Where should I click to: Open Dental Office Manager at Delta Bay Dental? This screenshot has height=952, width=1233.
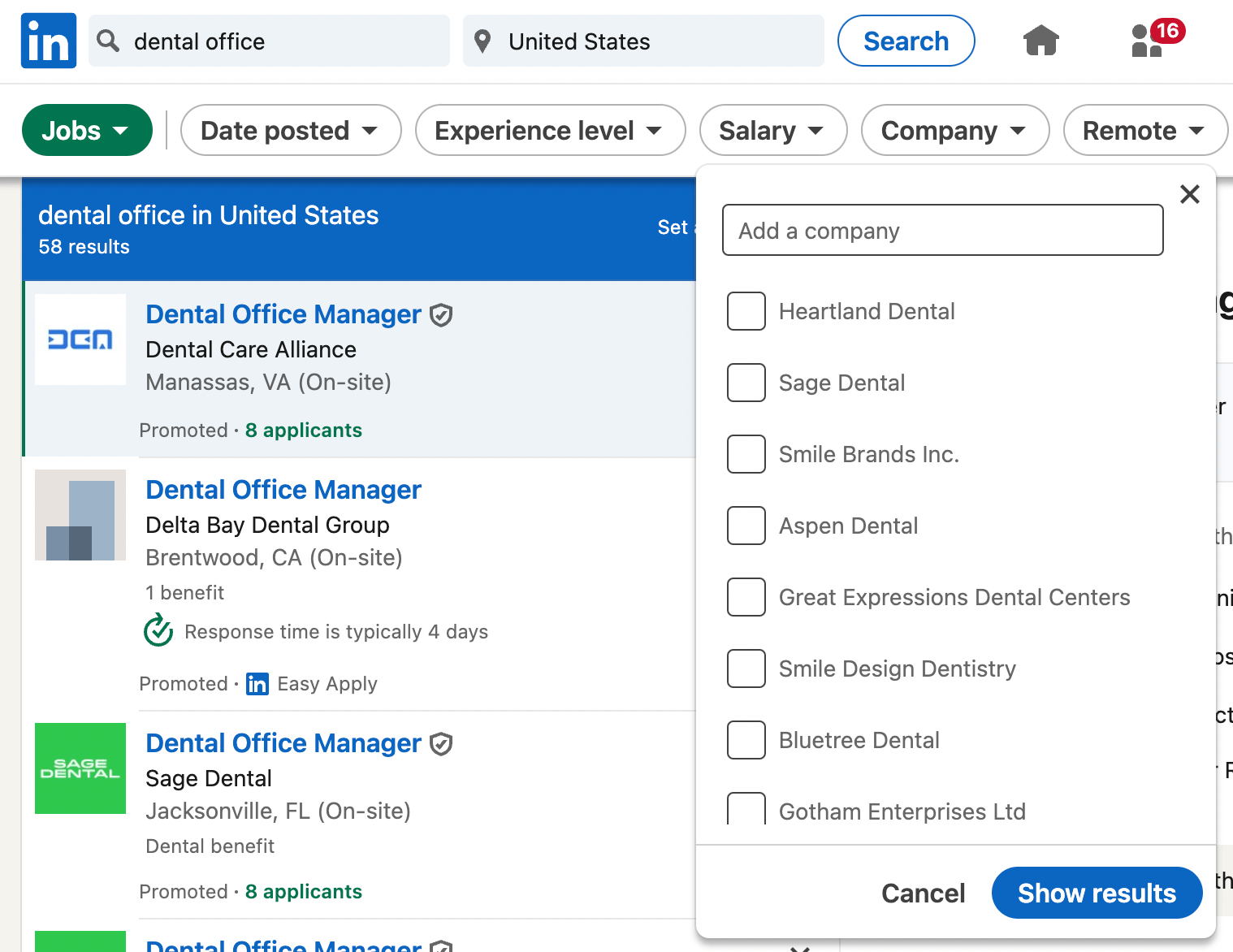click(283, 490)
